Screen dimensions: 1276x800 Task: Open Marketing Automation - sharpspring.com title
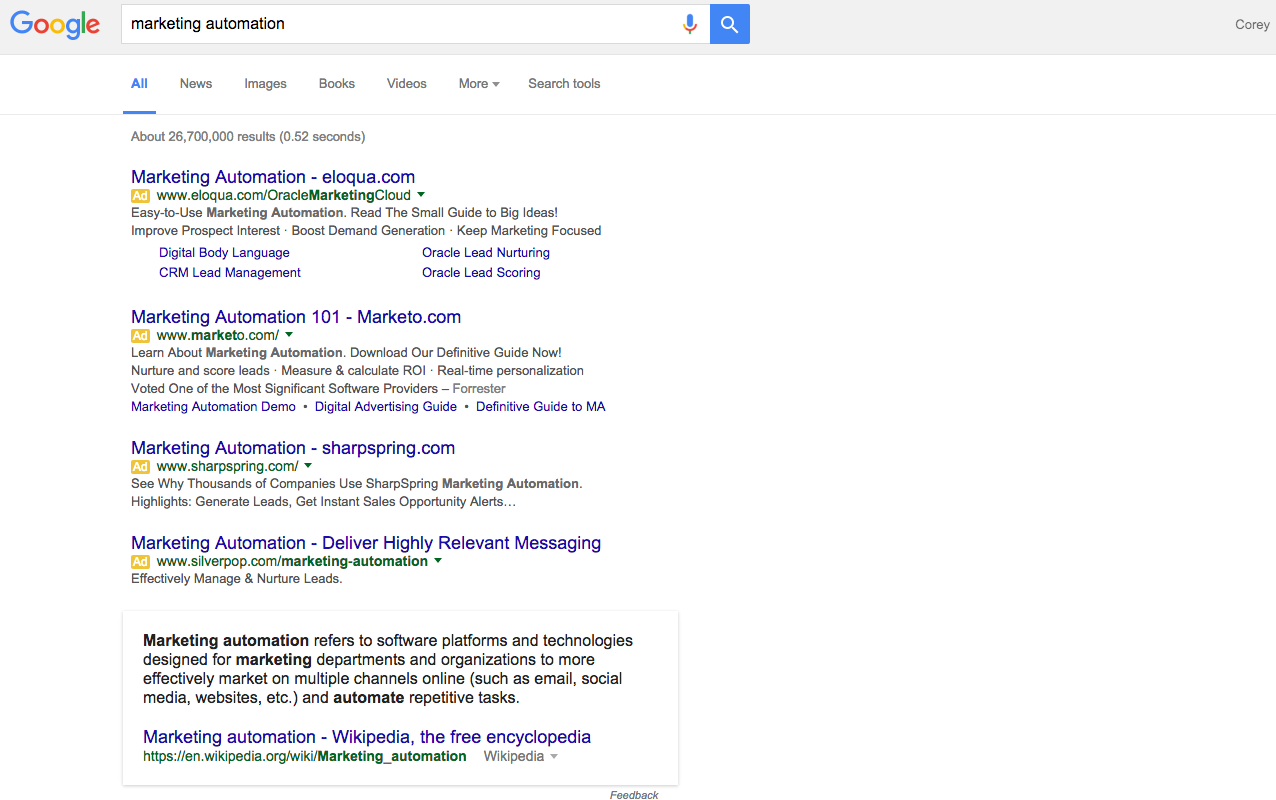click(293, 448)
